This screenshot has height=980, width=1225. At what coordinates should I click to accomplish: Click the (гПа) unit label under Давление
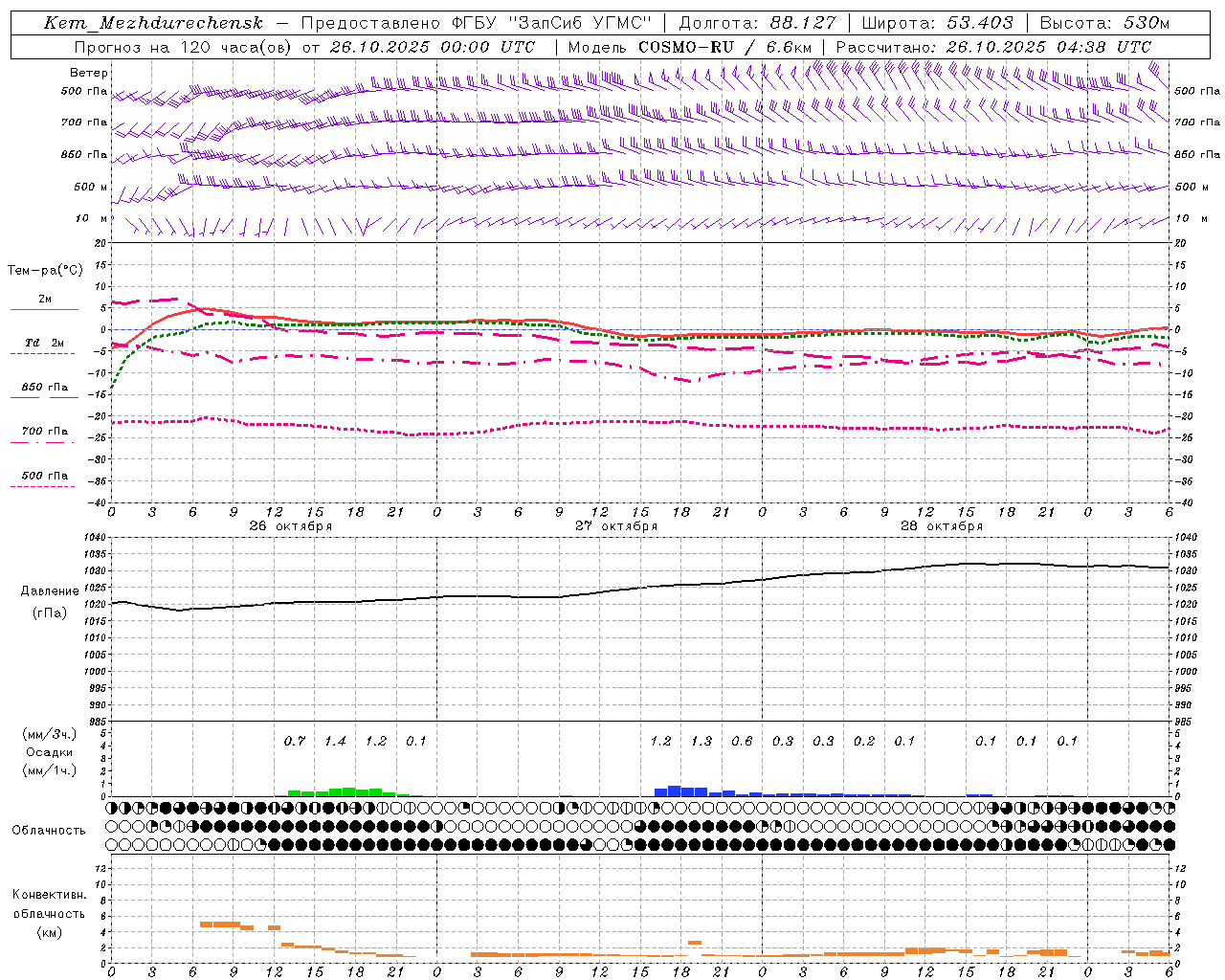pyautogui.click(x=50, y=612)
